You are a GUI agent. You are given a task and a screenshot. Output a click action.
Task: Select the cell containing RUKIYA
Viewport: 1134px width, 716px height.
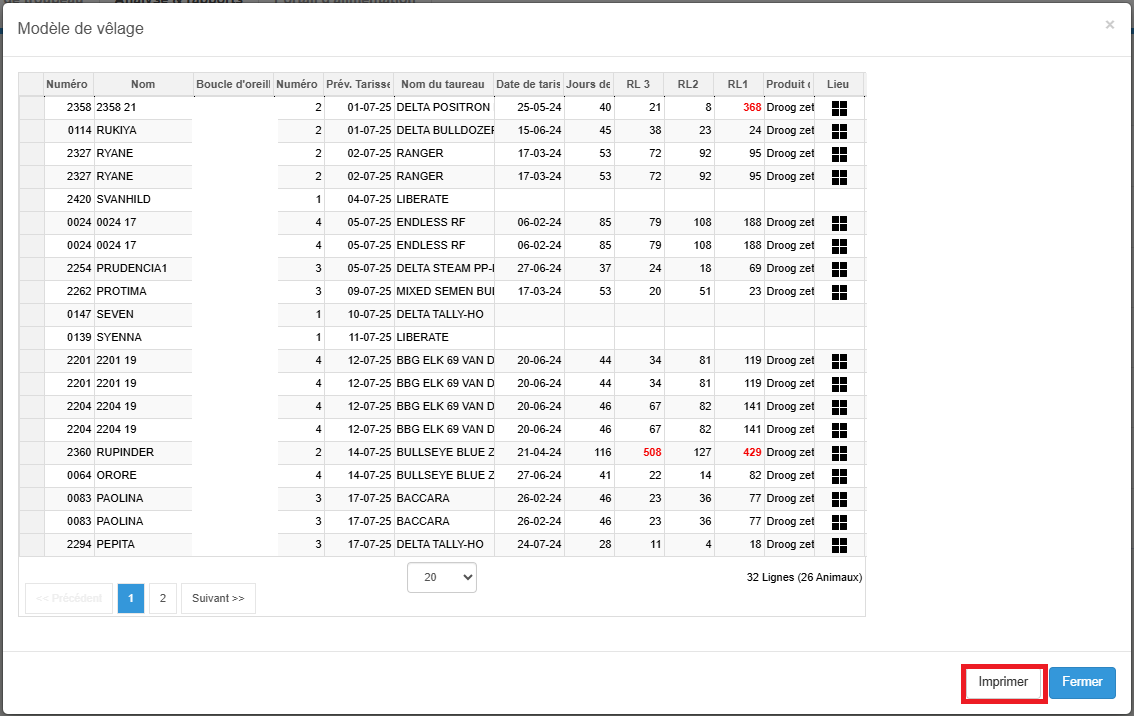(143, 130)
